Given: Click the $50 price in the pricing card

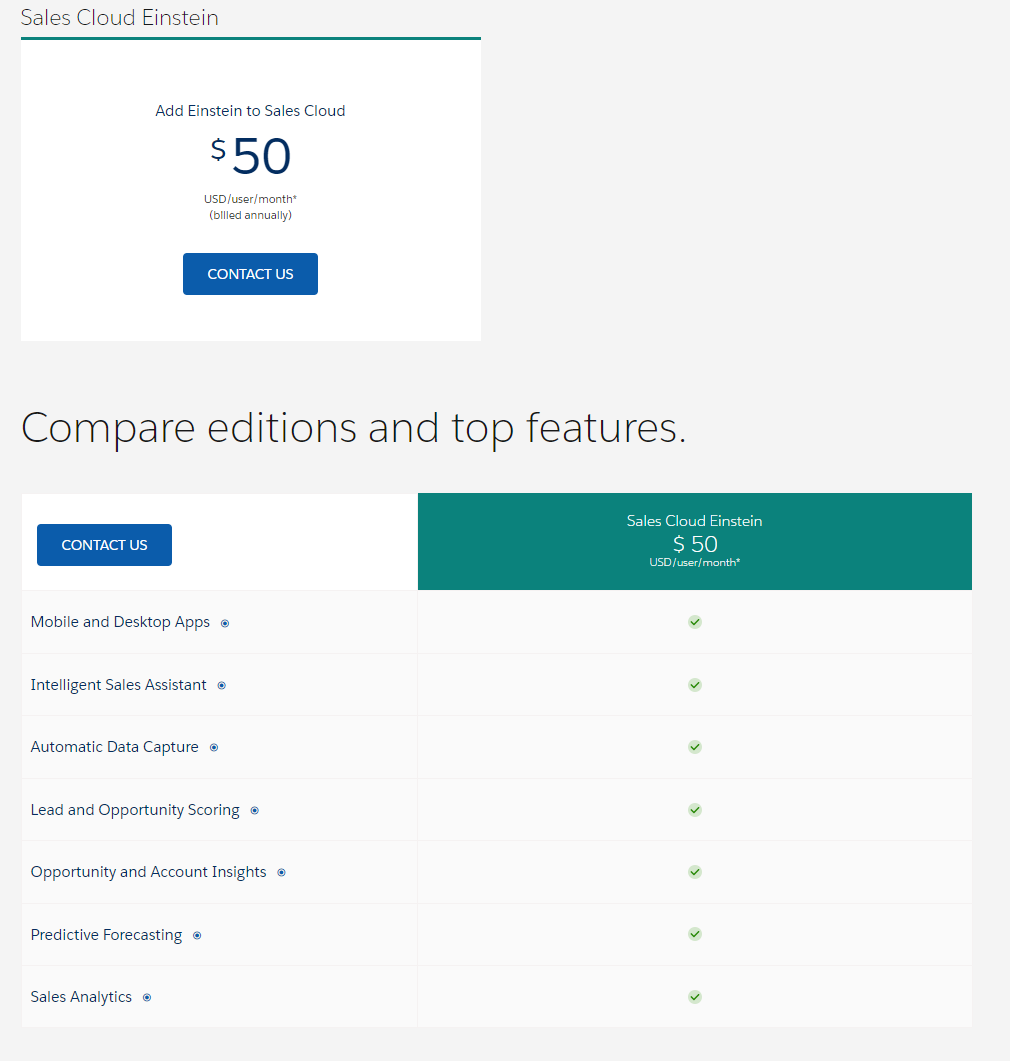Looking at the screenshot, I should 250,155.
